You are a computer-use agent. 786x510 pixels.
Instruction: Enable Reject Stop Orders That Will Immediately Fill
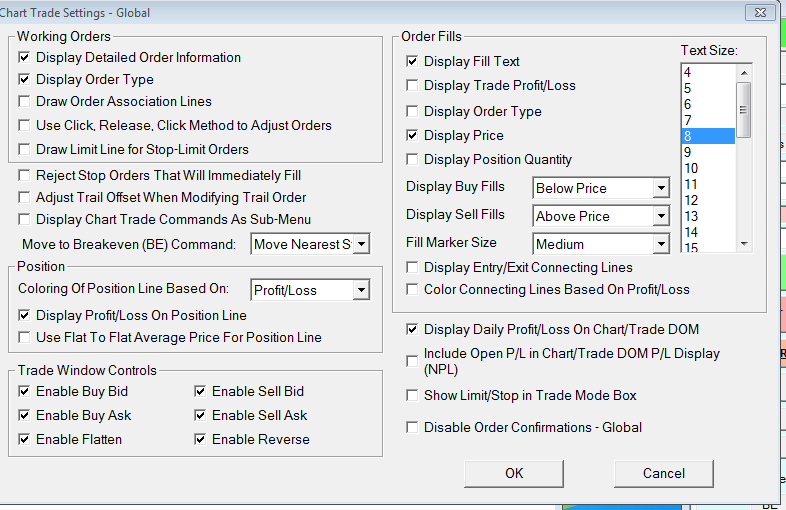tap(25, 176)
